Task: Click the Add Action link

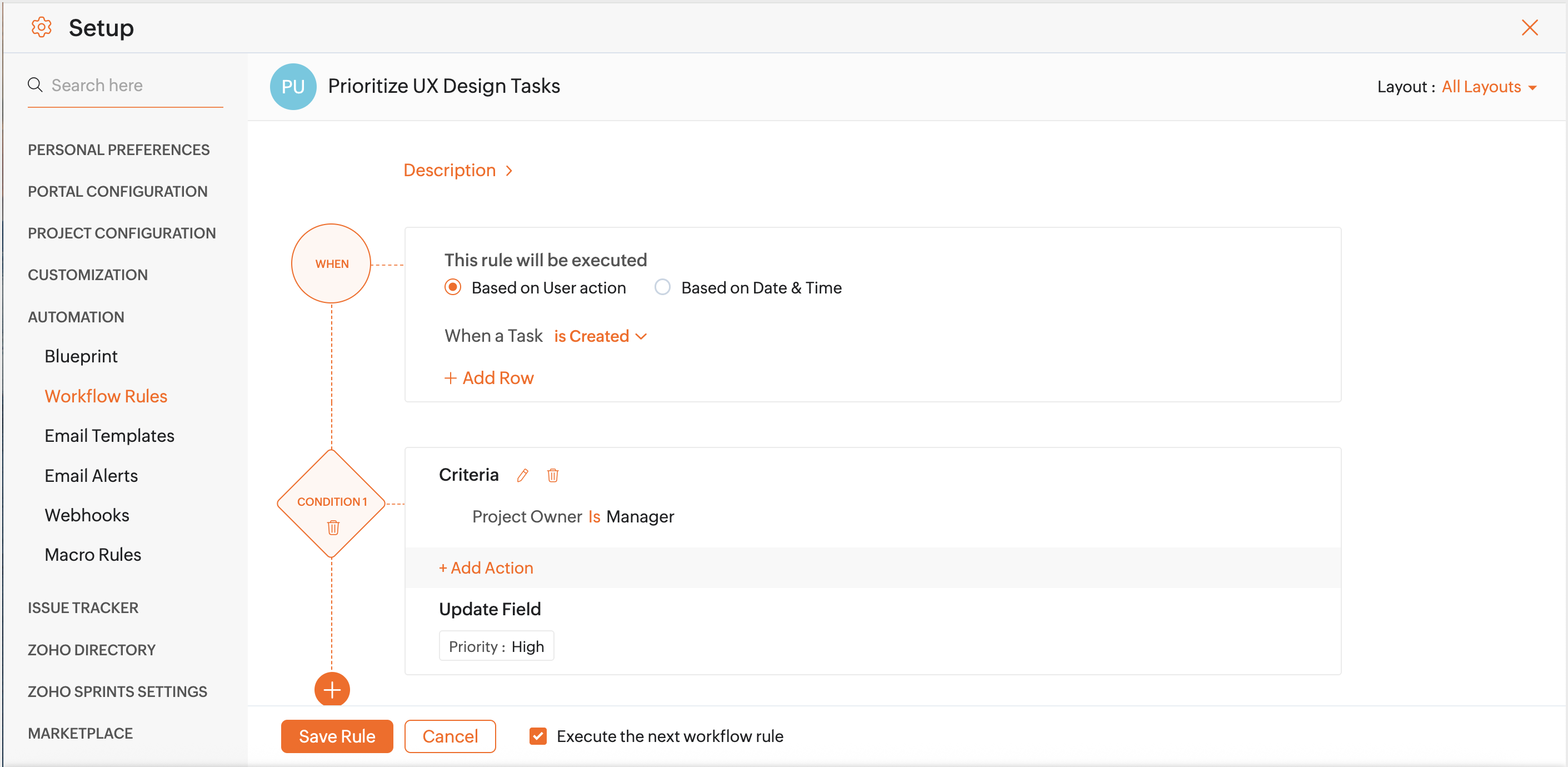Action: (x=486, y=568)
